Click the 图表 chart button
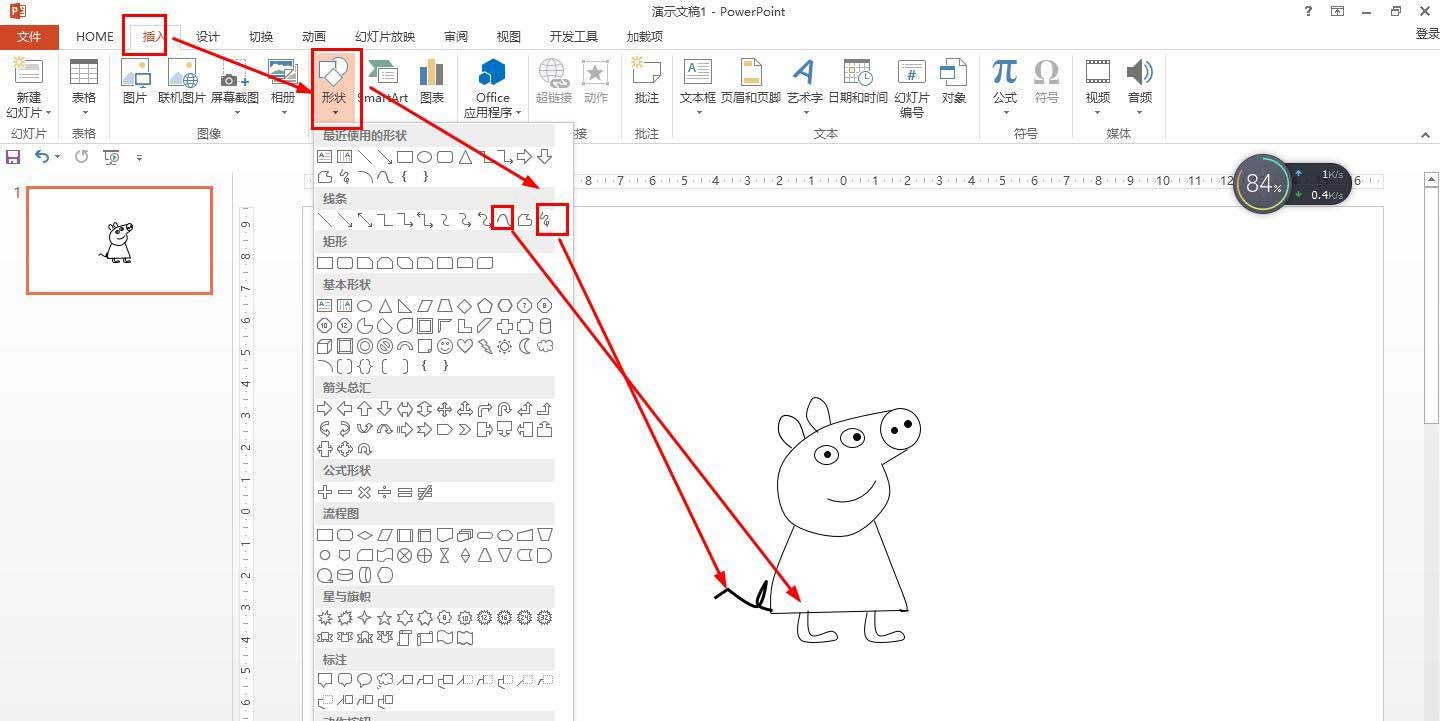The height and width of the screenshot is (721, 1440). pos(432,82)
